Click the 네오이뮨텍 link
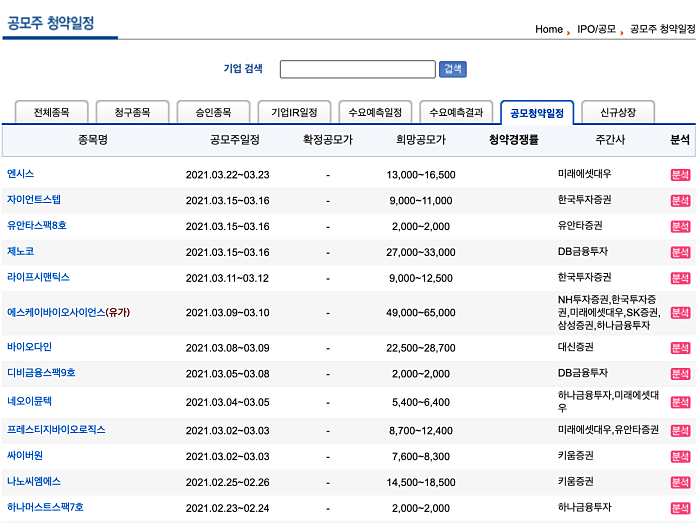700x523 pixels. (x=29, y=402)
